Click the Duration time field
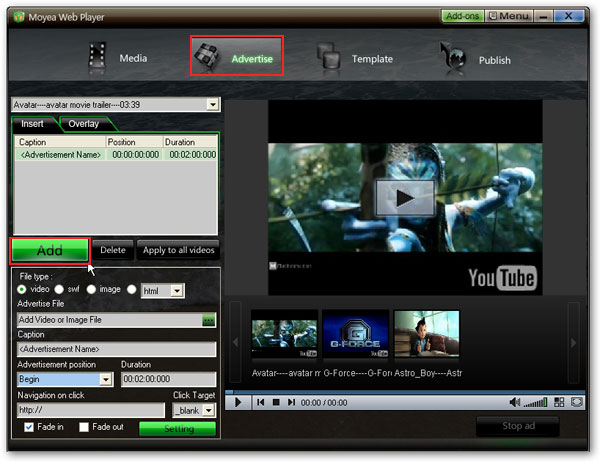Screen dimensions: 600x462 [168, 379]
